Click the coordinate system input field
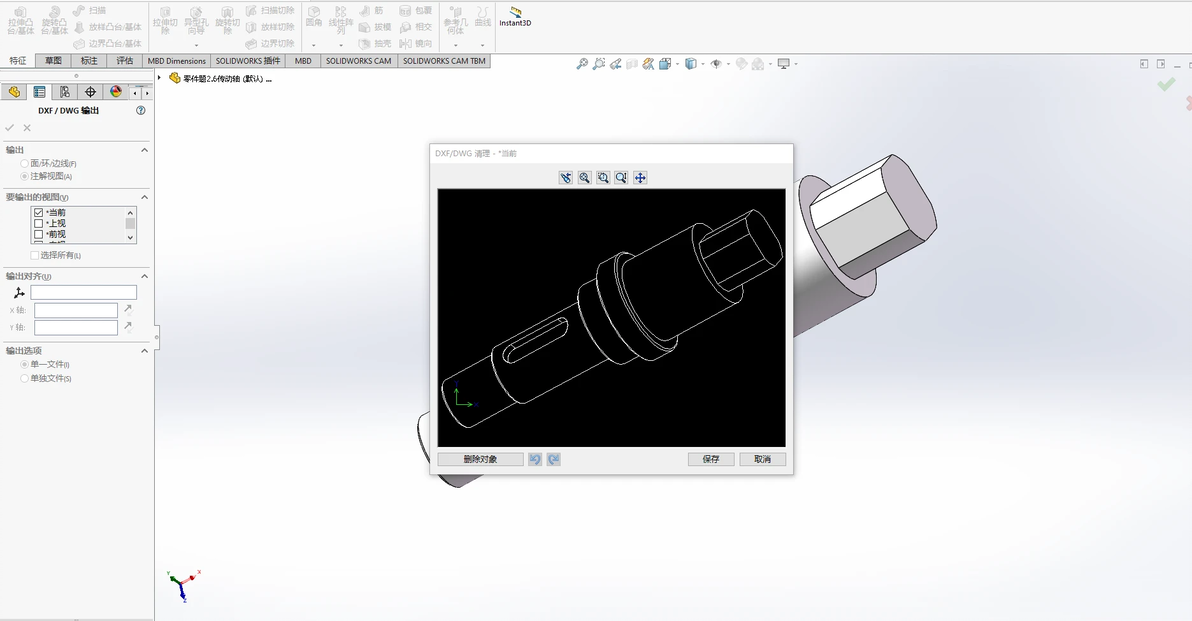The image size is (1192, 621). (84, 293)
